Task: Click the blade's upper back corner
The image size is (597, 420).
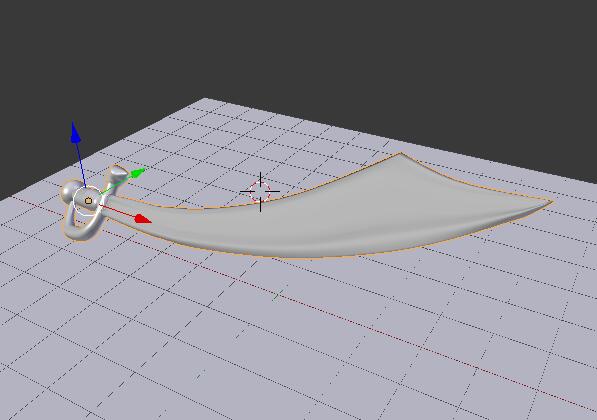Action: 401,154
